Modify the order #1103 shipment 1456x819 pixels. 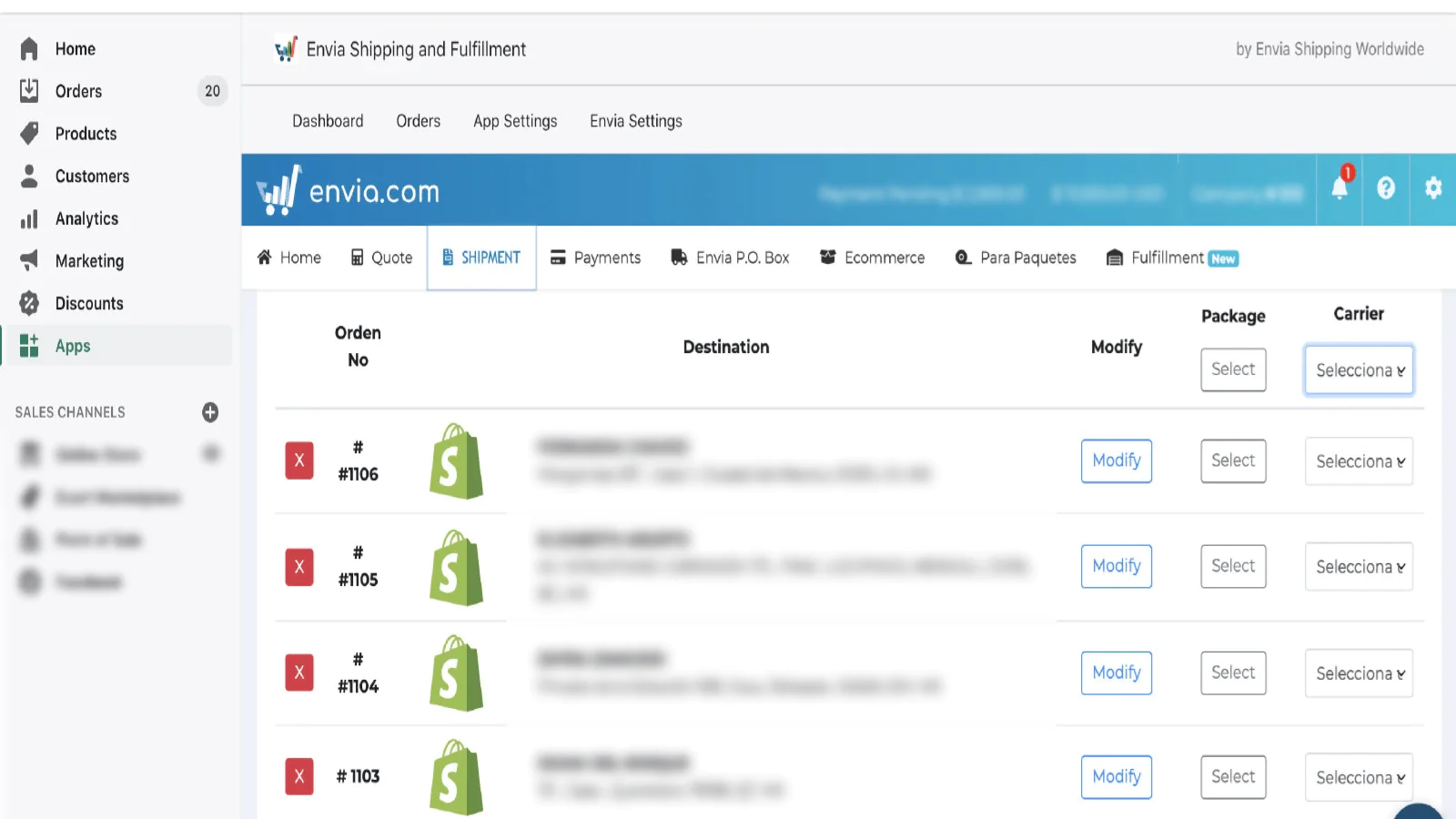(1117, 777)
